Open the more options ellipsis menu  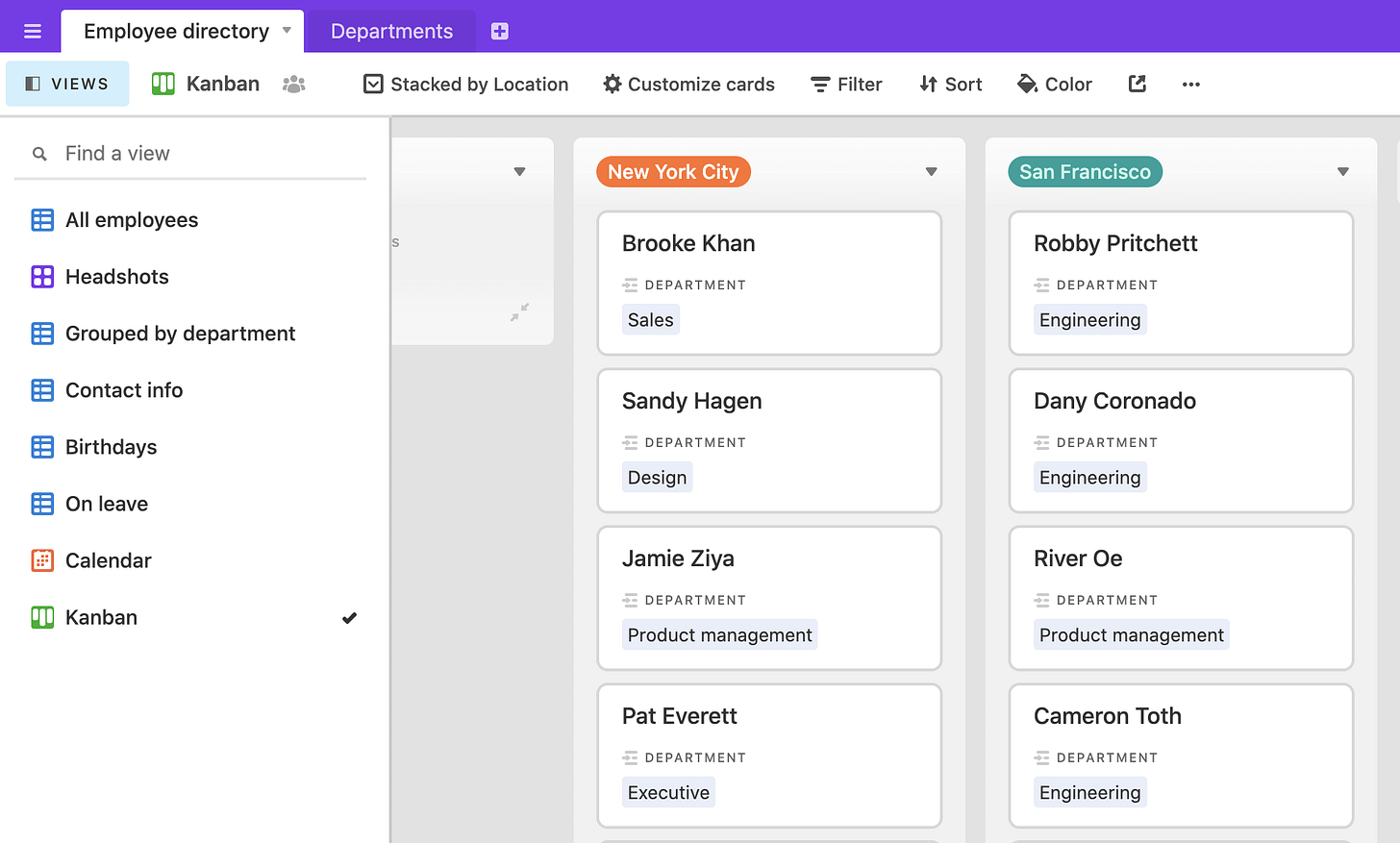coord(1190,85)
